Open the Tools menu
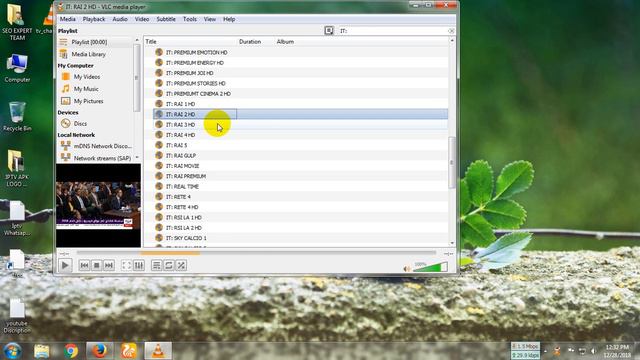Viewport: 640px width, 360px height. [190, 19]
